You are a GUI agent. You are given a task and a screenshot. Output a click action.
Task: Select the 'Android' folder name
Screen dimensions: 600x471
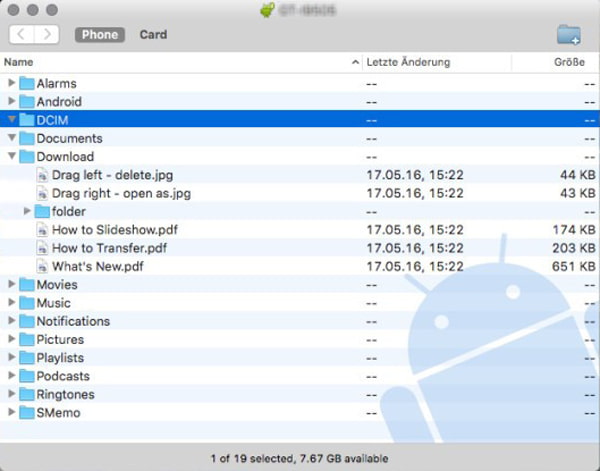(59, 102)
